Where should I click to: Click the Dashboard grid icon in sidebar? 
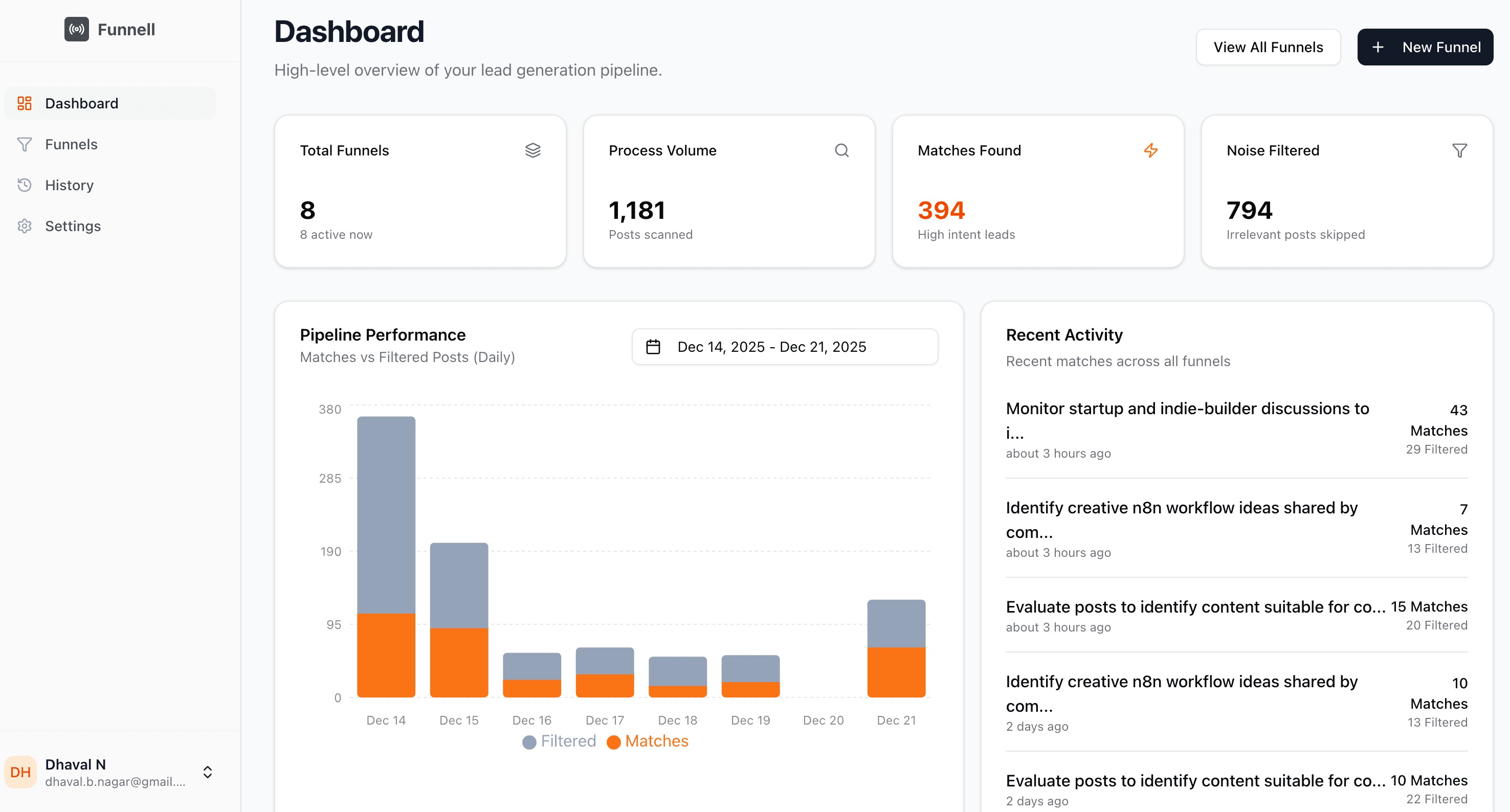(x=24, y=103)
